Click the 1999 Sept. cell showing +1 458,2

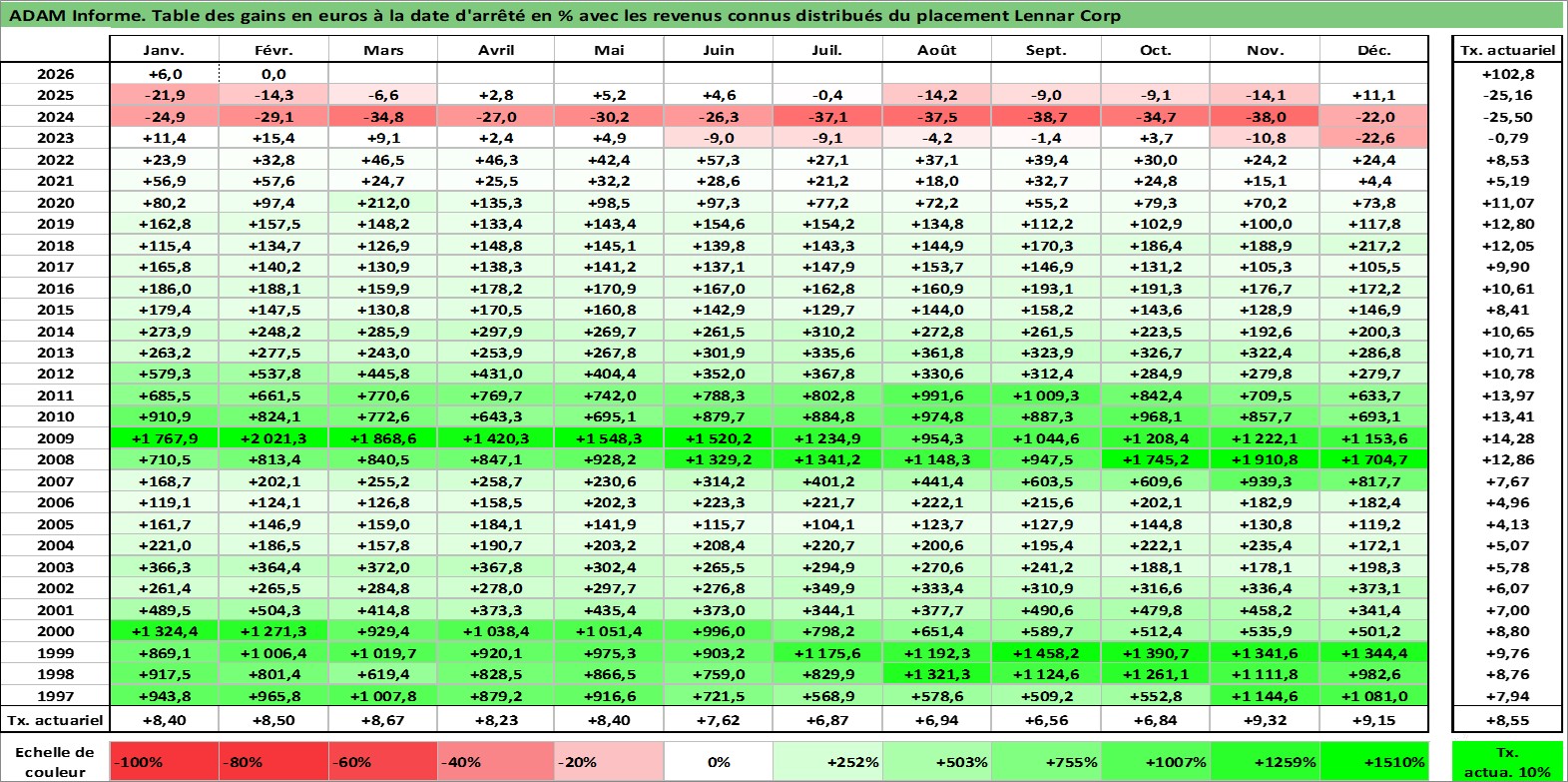tap(1046, 653)
